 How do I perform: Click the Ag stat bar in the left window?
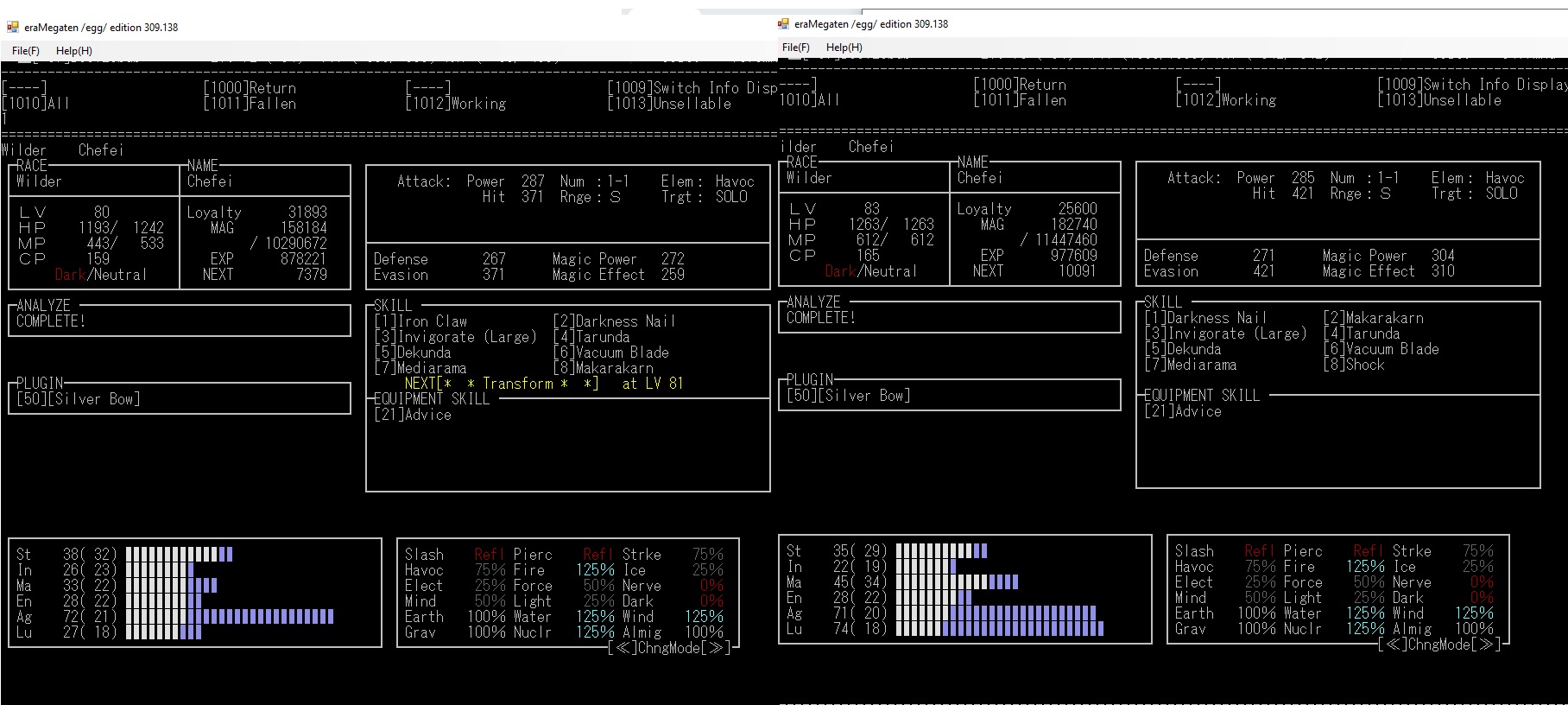(229, 617)
